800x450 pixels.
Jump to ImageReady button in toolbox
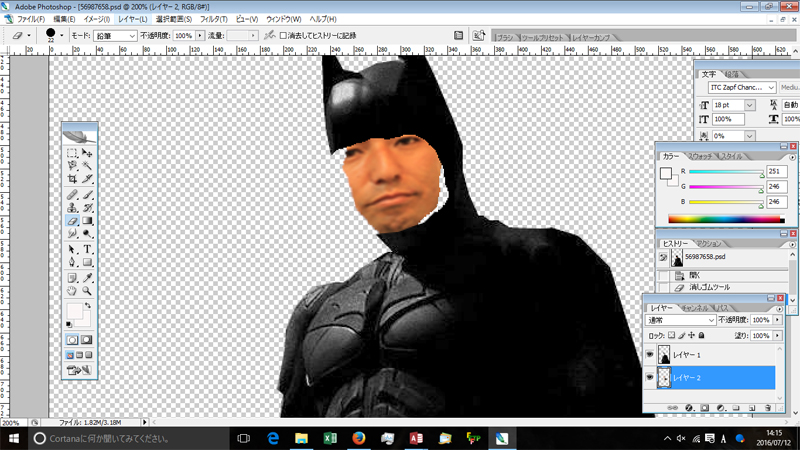(x=79, y=370)
